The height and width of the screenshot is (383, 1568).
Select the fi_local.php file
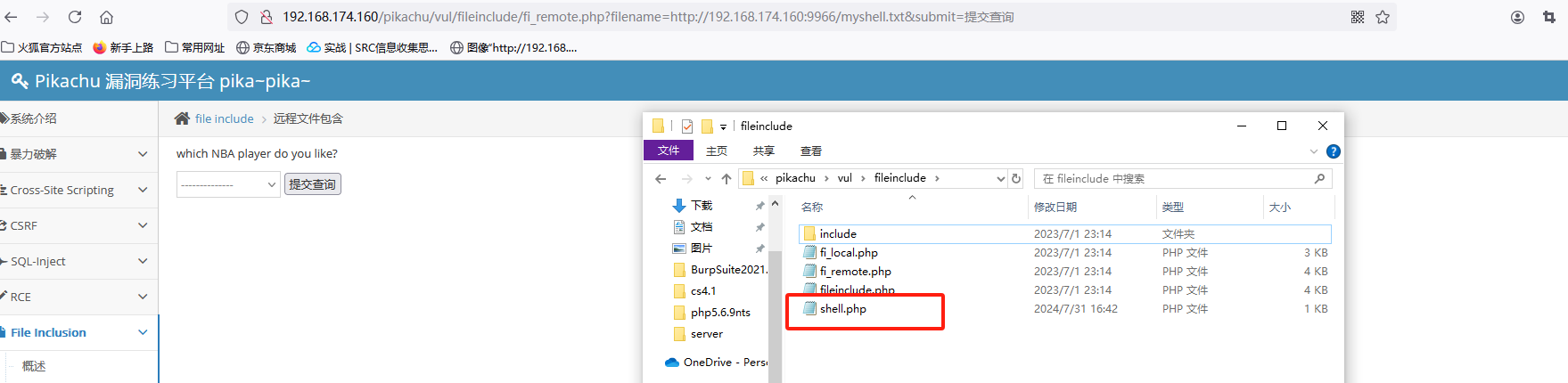pyautogui.click(x=1065, y=252)
